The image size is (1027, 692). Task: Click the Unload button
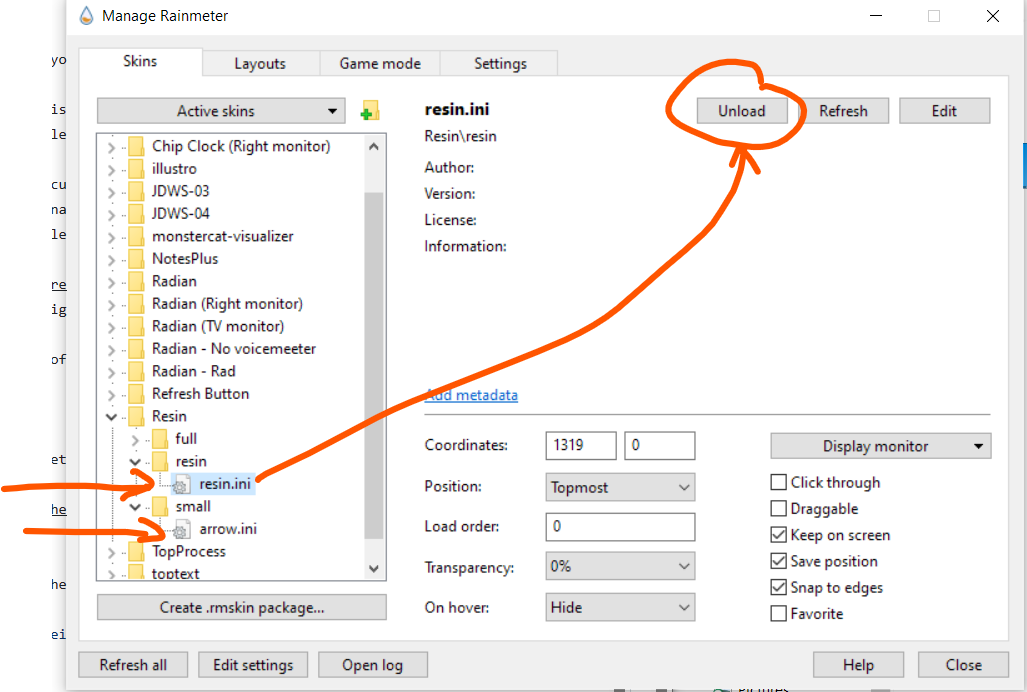[x=741, y=111]
